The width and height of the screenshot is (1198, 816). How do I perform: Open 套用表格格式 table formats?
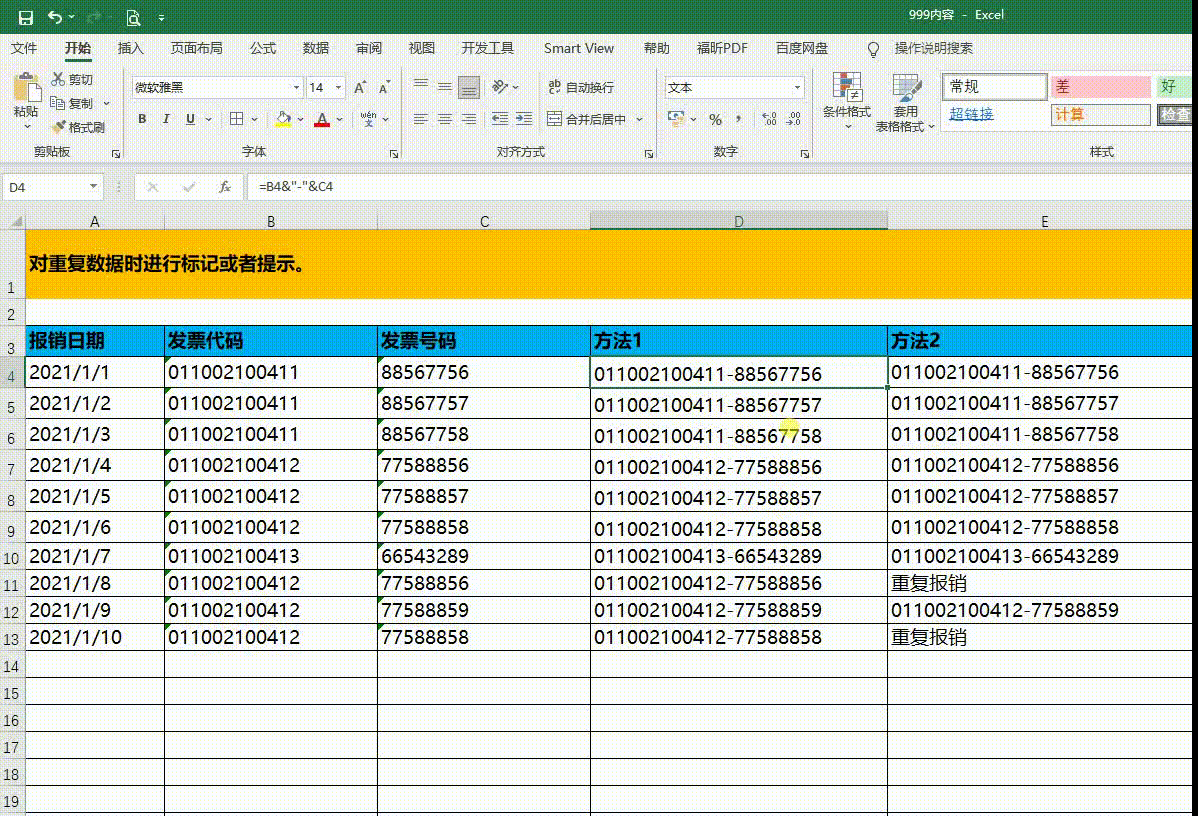click(x=905, y=102)
